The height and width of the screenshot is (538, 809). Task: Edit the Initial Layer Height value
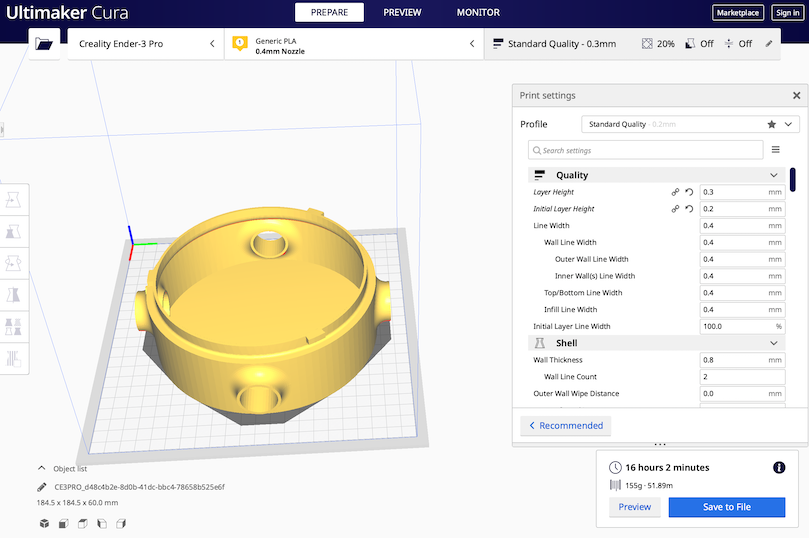click(x=742, y=209)
